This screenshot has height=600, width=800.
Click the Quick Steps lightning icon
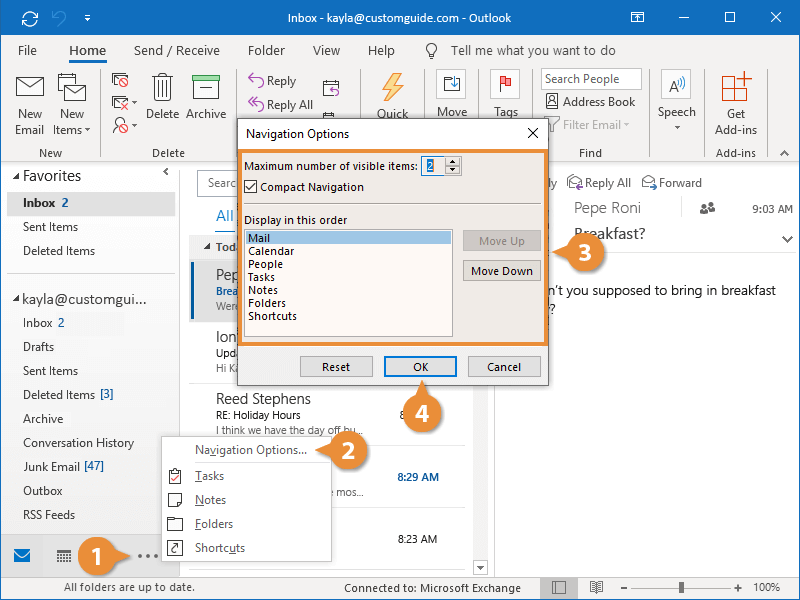392,87
